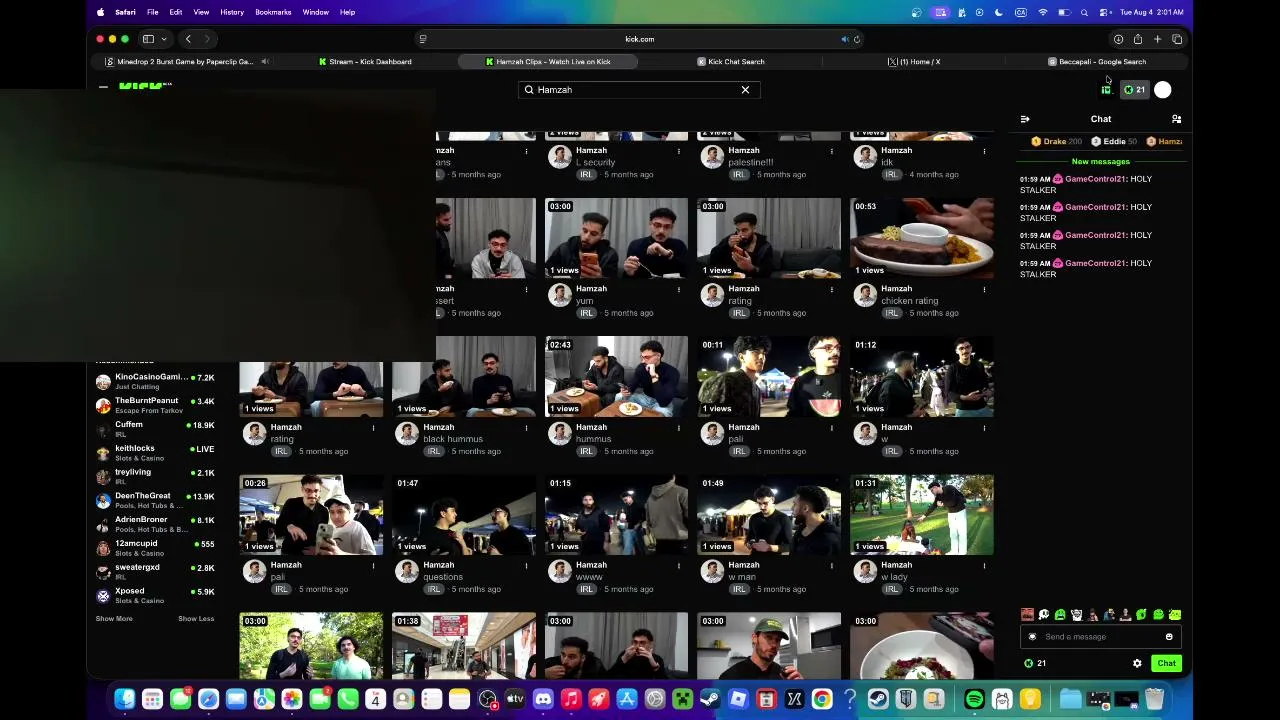Open Spotify from the Dock

click(974, 699)
